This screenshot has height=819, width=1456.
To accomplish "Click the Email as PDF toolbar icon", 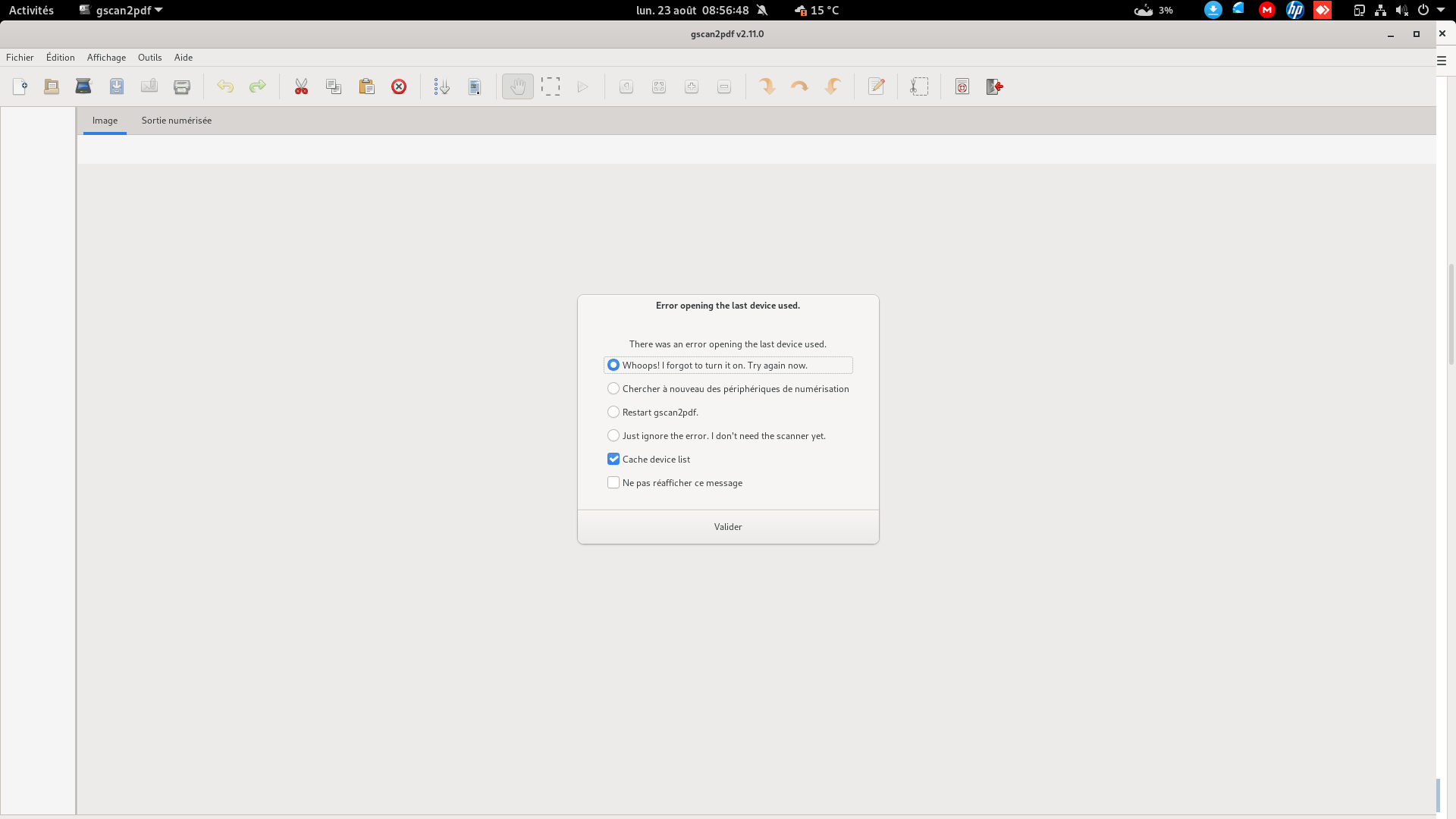I will point(149,86).
